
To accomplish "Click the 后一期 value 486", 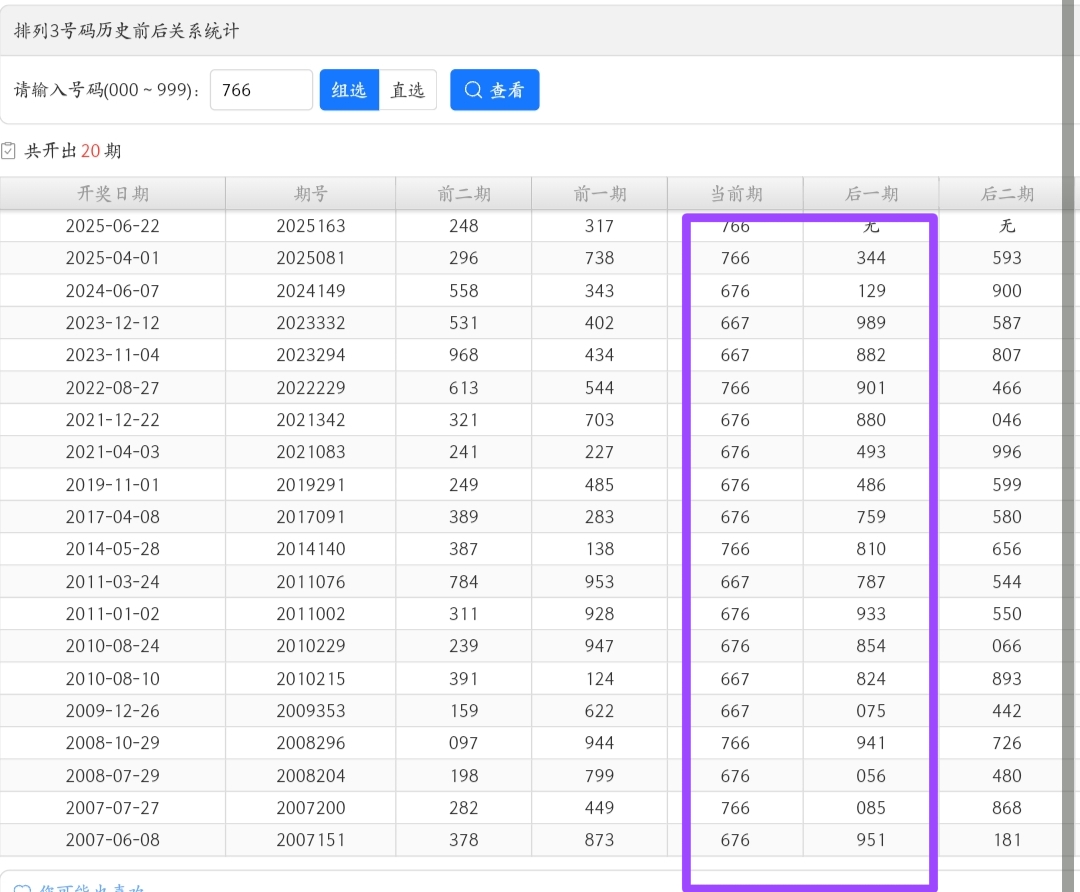I will tap(871, 485).
